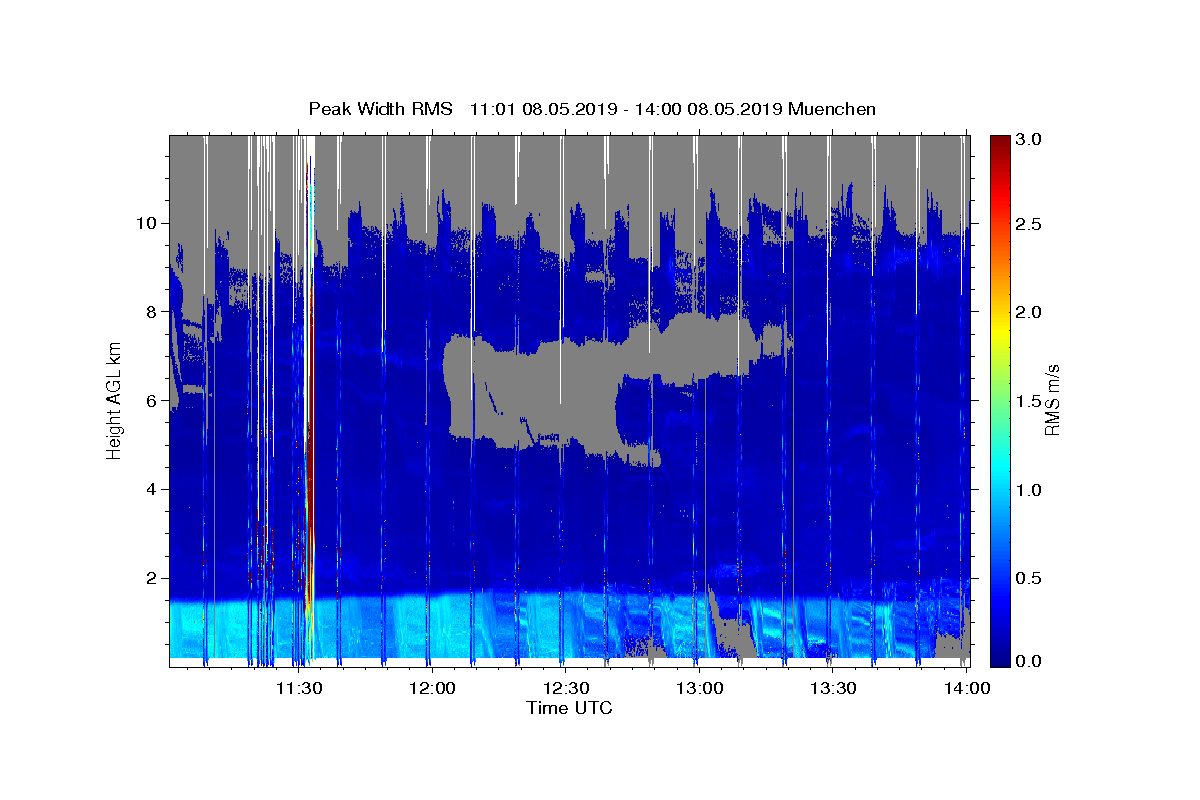The width and height of the screenshot is (1200, 800).
Task: Click the 12:30 time tick label
Action: pos(565,688)
